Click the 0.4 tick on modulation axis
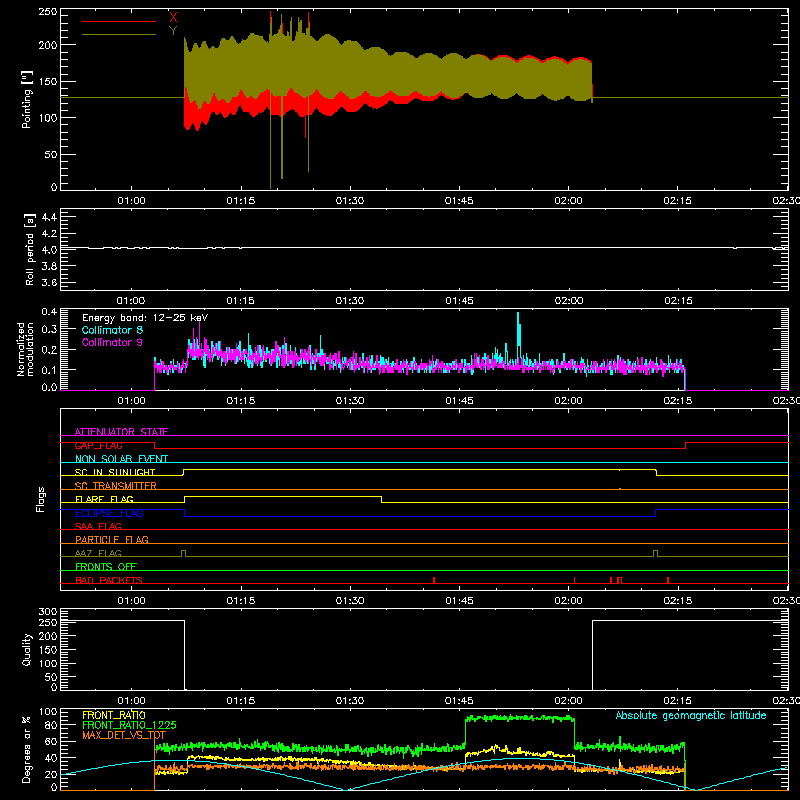The image size is (800, 800). pyautogui.click(x=49, y=312)
